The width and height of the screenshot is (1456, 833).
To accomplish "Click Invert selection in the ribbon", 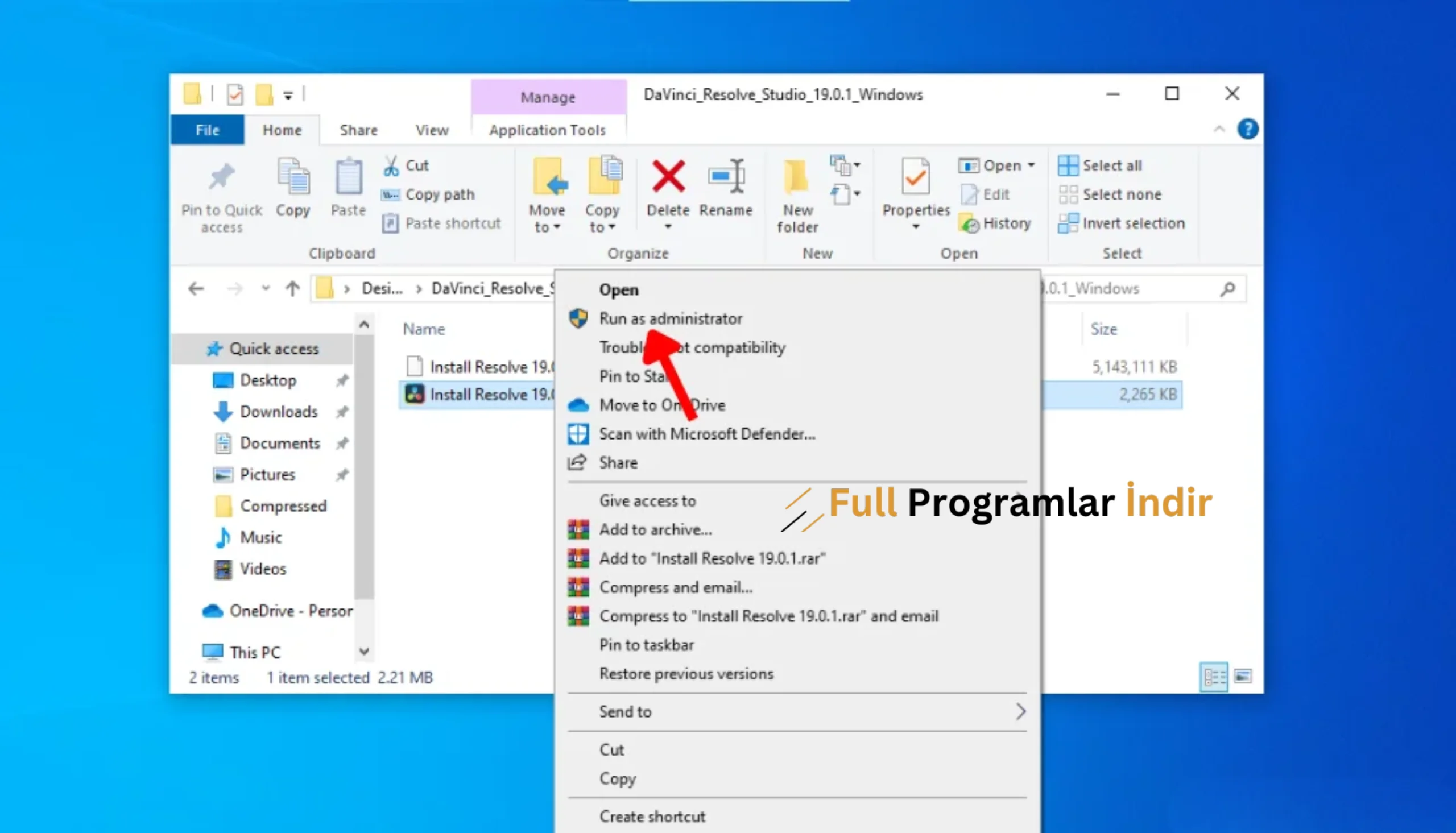I will coord(1122,223).
